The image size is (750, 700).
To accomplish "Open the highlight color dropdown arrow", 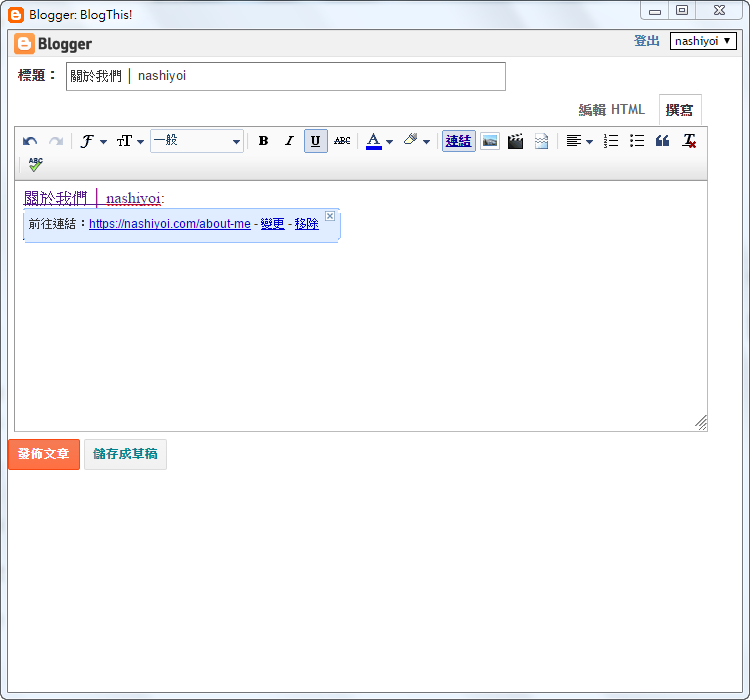I will point(427,142).
